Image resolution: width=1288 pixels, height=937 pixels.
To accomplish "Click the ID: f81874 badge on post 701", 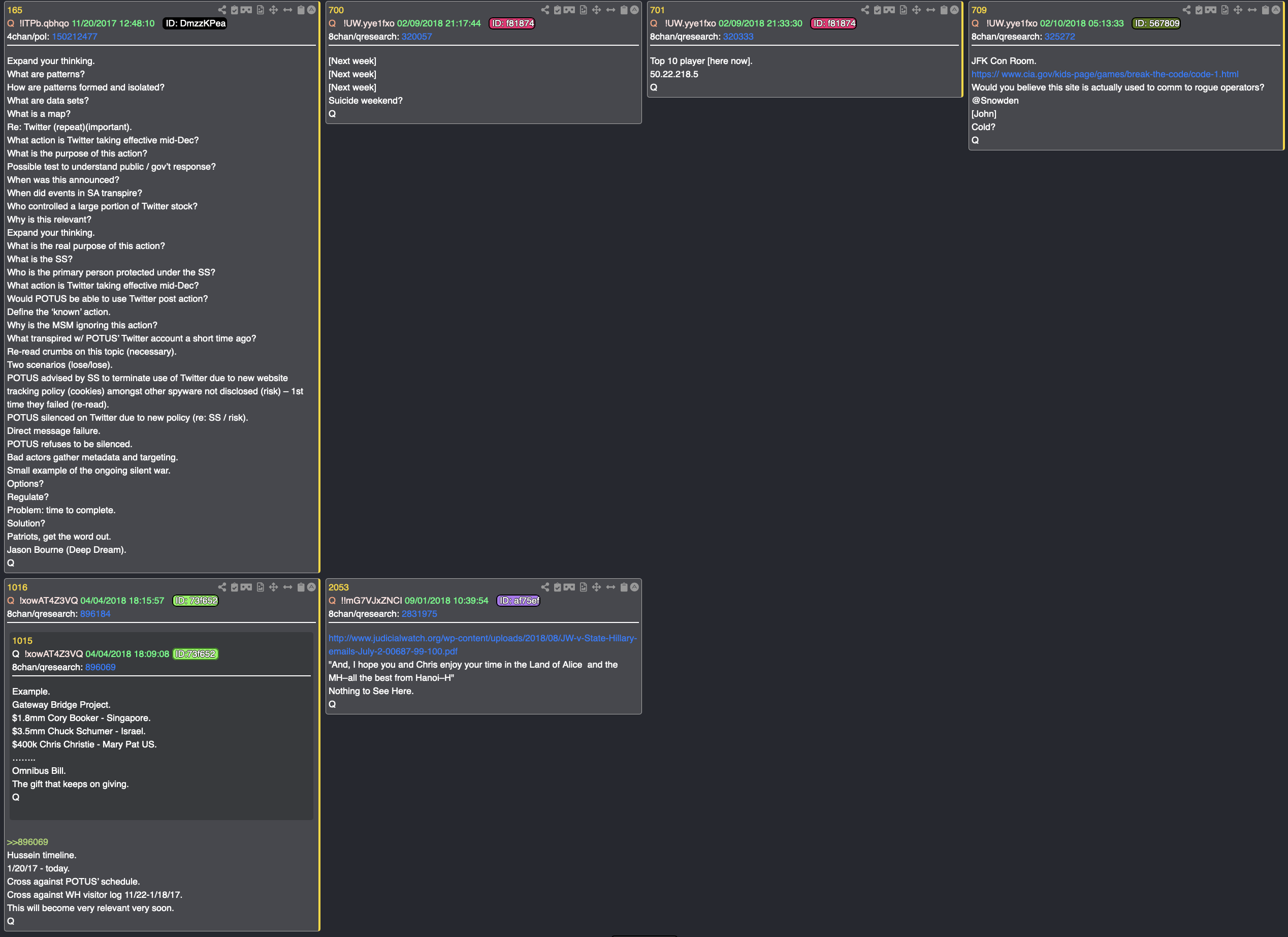I will 833,23.
